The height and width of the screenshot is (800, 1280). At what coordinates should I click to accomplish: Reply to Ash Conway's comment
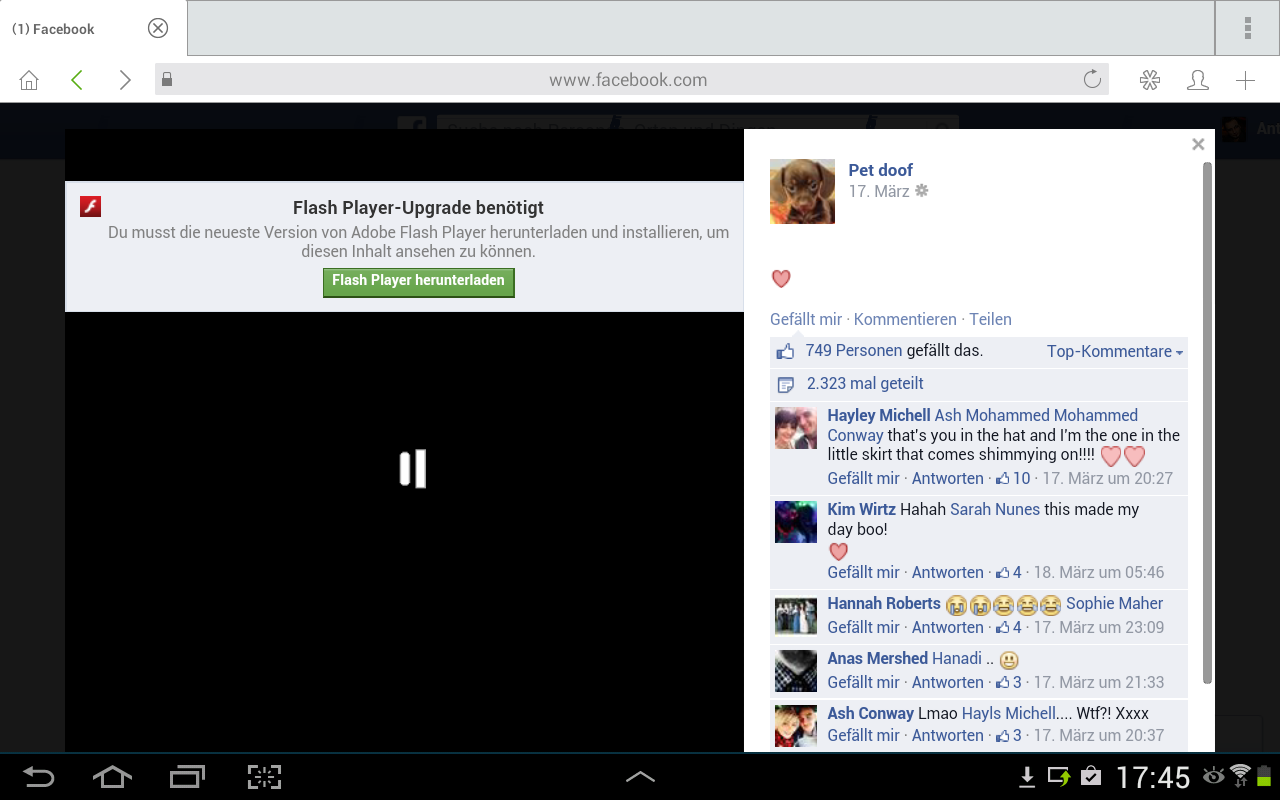(x=948, y=735)
